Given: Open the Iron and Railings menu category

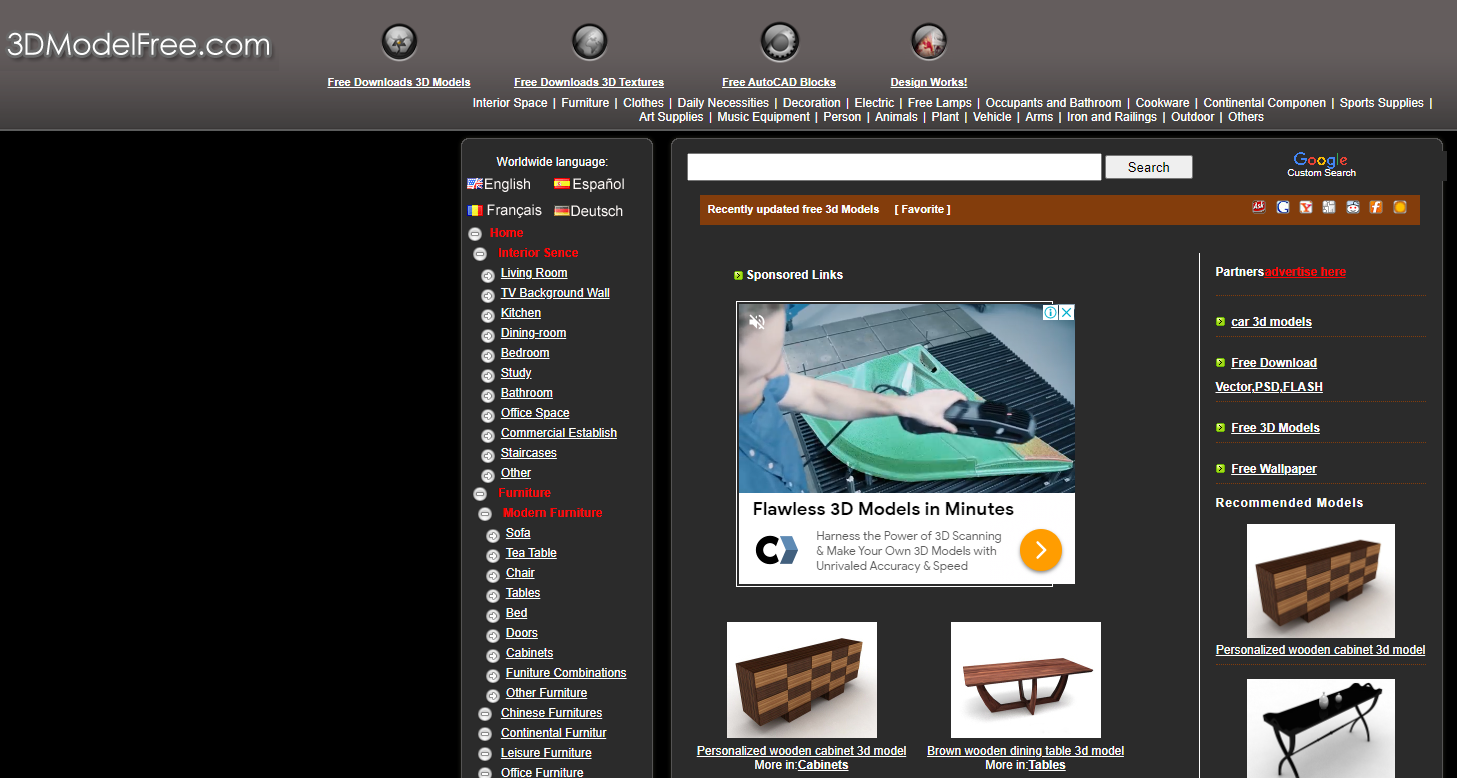Looking at the screenshot, I should (1112, 117).
